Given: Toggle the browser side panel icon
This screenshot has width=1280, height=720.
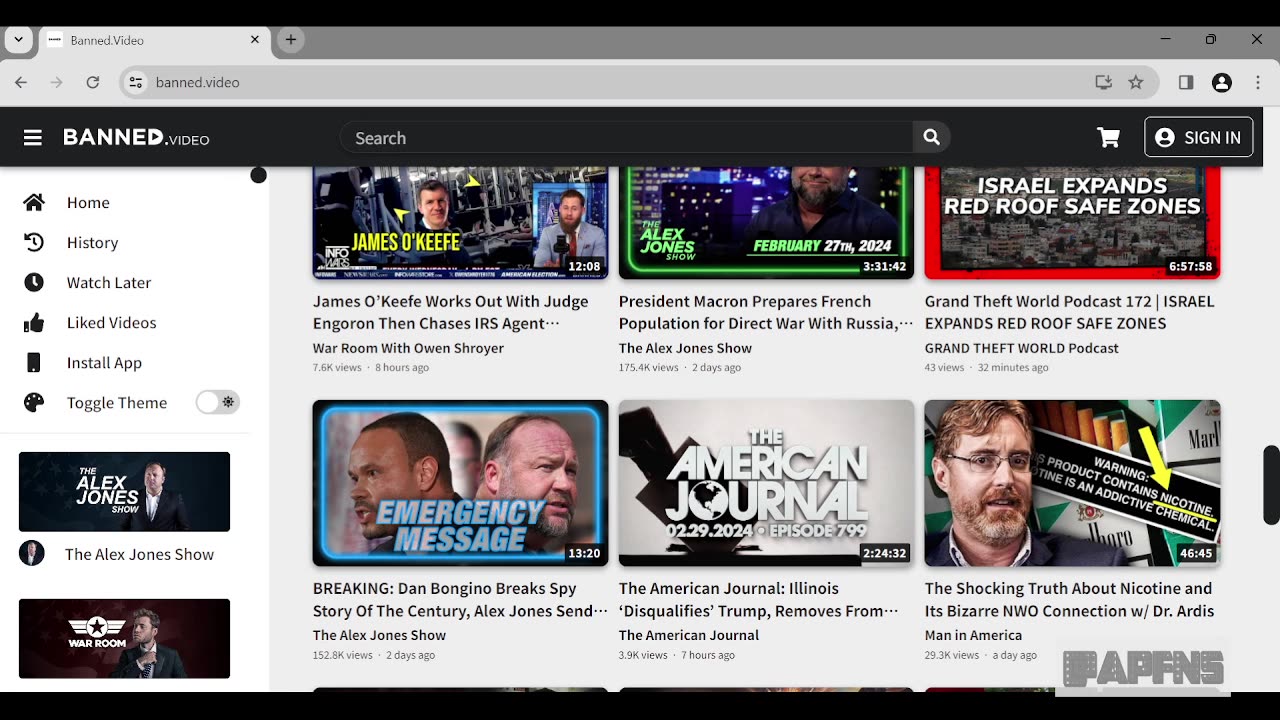Looking at the screenshot, I should click(1186, 82).
